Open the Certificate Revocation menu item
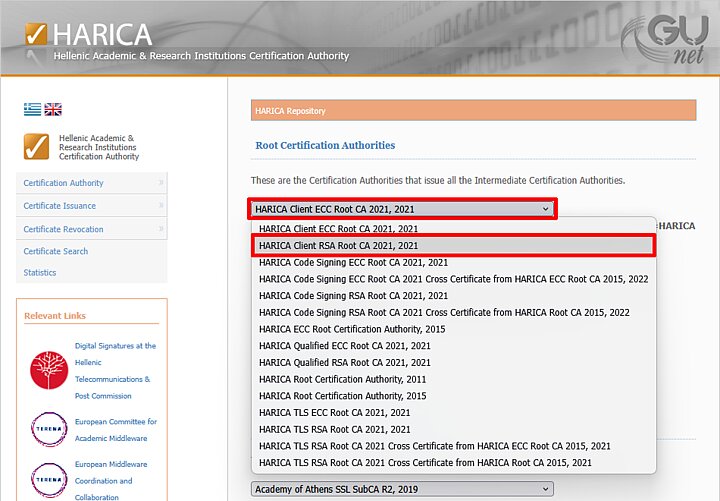 tap(91, 229)
